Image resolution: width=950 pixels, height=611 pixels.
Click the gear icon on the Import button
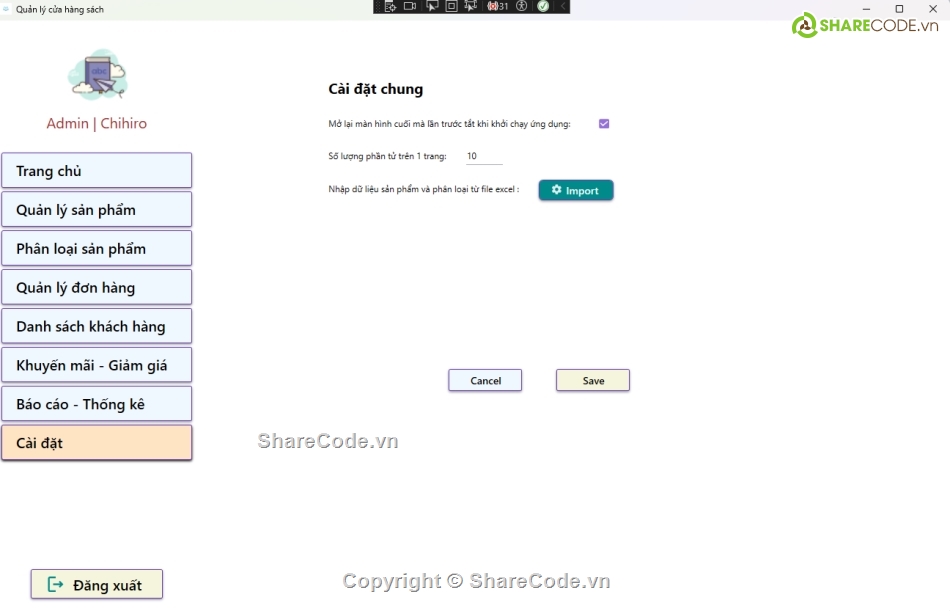point(557,190)
